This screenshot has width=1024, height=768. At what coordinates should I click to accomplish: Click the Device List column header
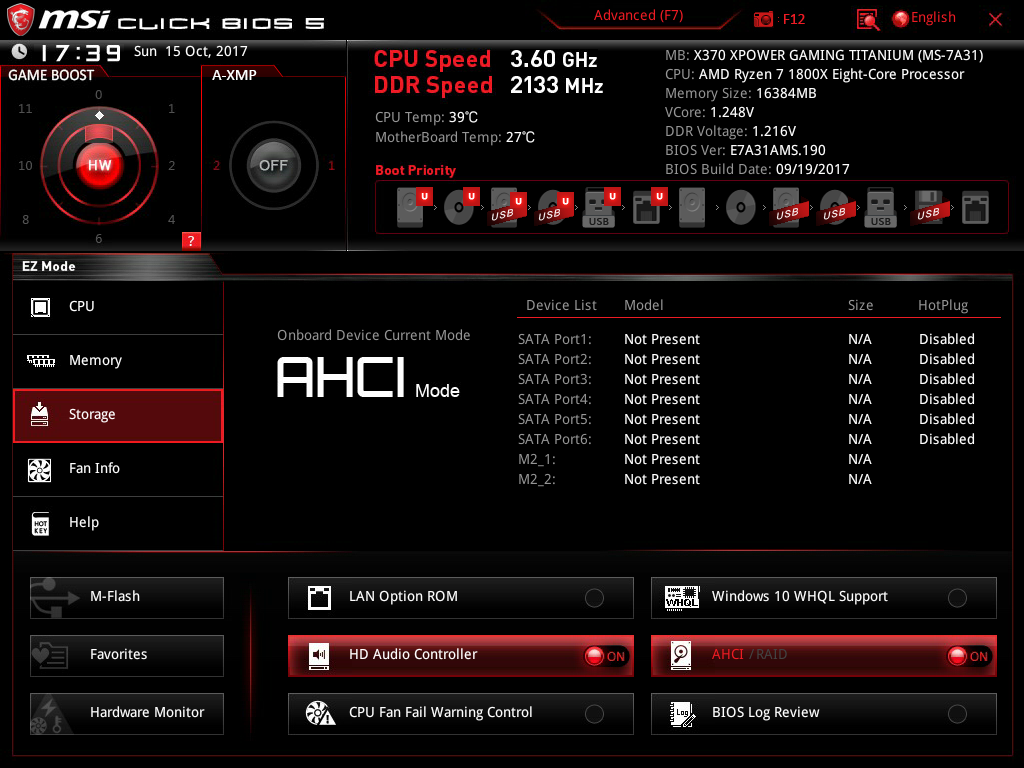(x=561, y=306)
